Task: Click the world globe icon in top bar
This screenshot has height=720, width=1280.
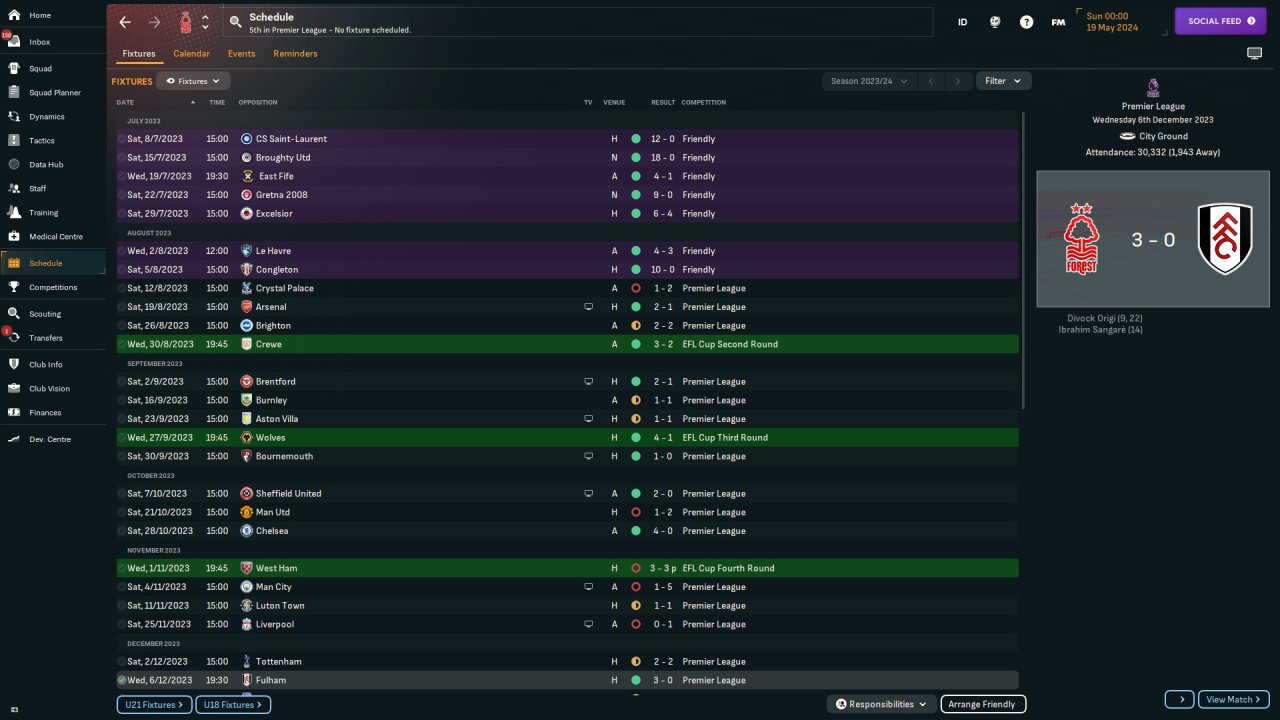Action: (x=994, y=21)
